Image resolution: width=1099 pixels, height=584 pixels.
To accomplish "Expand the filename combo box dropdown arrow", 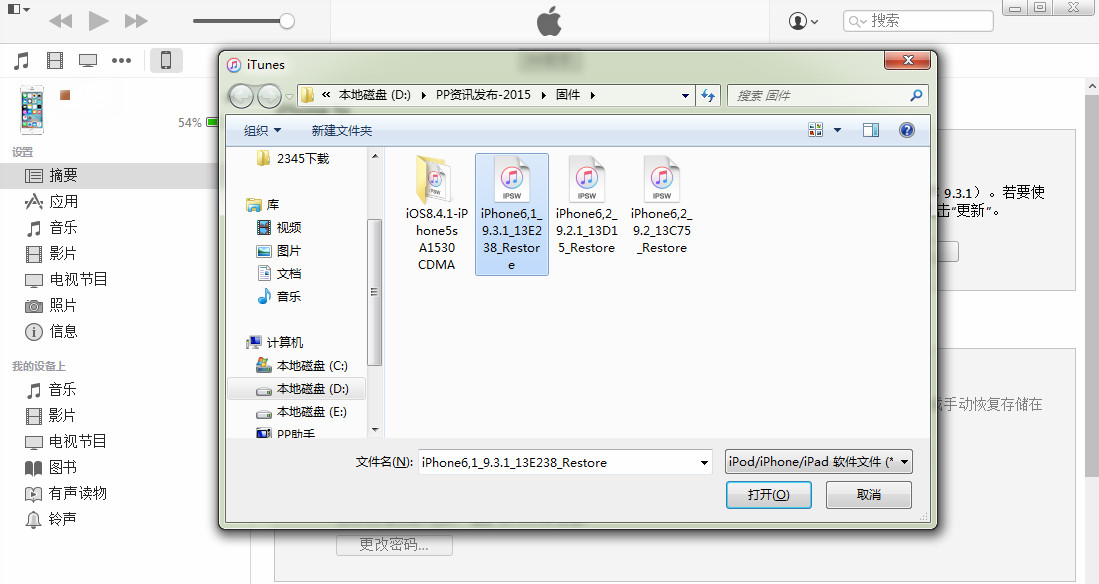I will [x=704, y=462].
